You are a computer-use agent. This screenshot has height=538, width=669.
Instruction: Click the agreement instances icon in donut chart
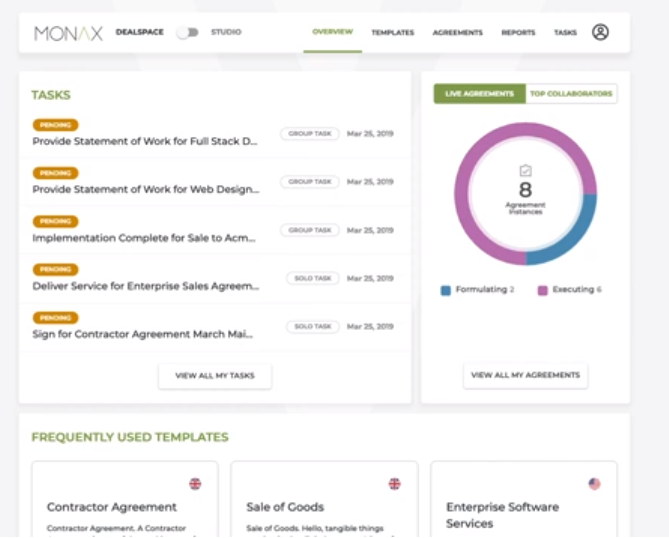tap(525, 171)
